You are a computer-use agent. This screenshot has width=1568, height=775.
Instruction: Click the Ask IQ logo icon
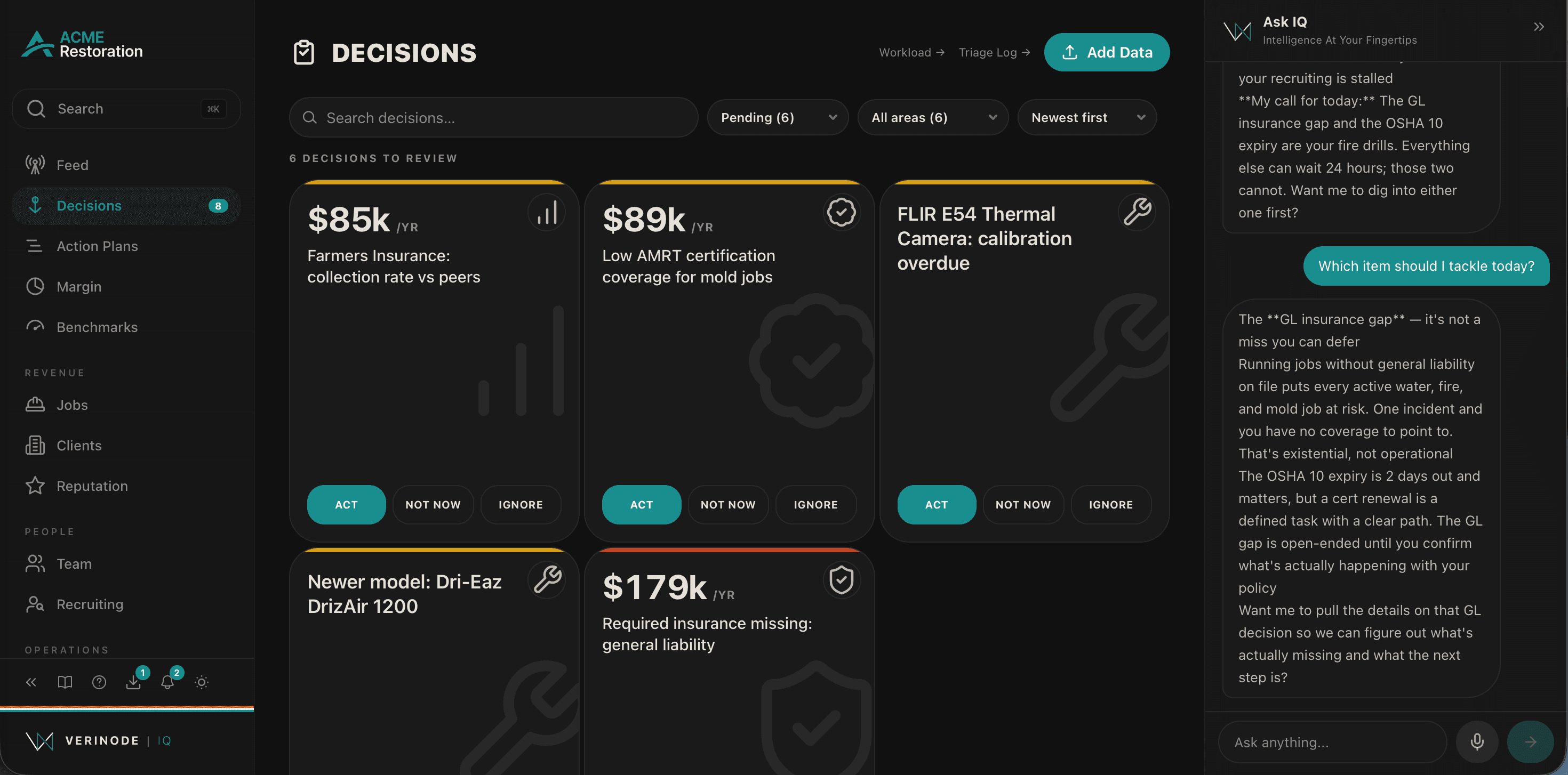click(1237, 30)
